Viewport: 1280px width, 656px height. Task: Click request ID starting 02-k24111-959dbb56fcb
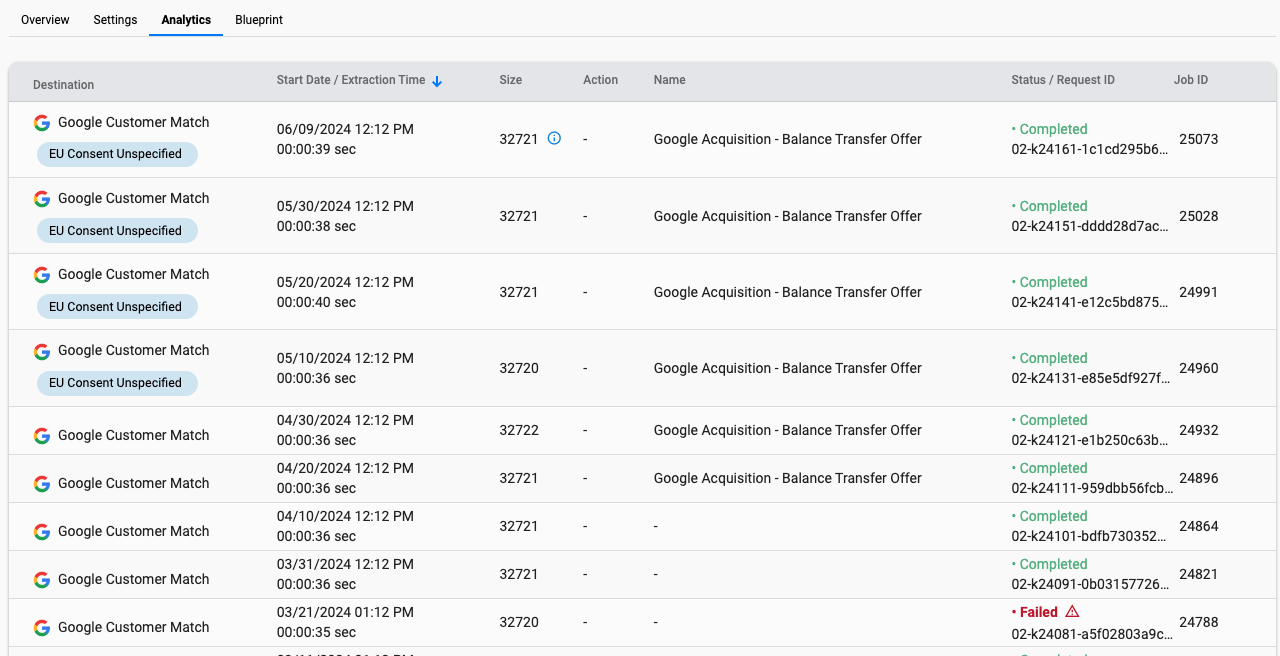tap(1090, 488)
